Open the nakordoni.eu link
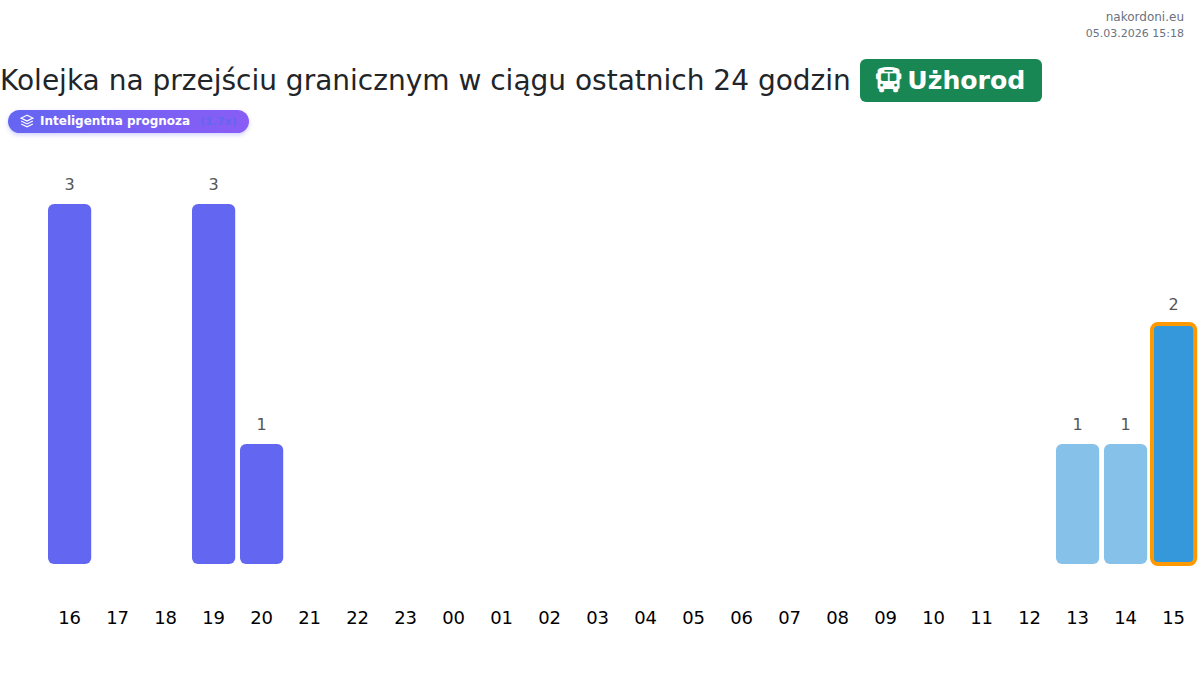 pos(1144,16)
